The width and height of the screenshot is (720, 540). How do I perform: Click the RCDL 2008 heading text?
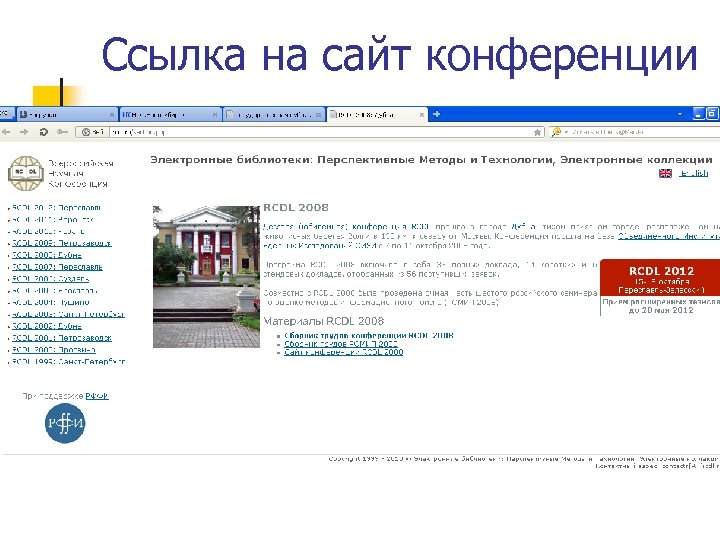(296, 208)
